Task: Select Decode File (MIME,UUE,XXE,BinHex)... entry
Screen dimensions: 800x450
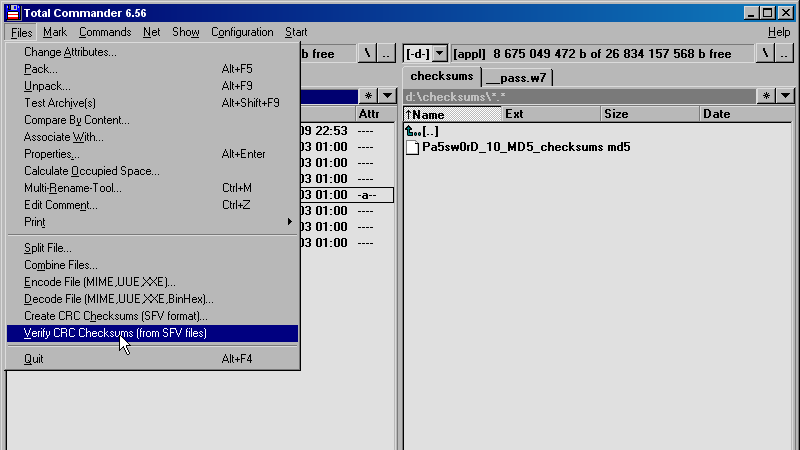Action: (x=153, y=299)
